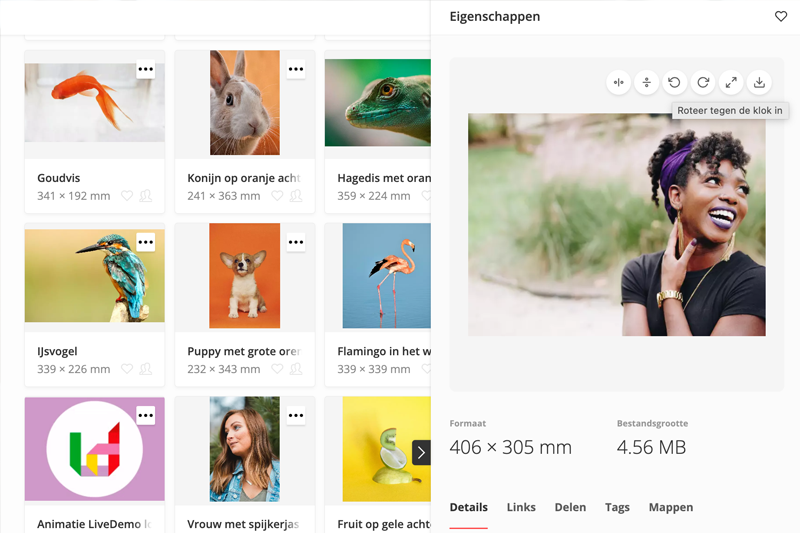
Task: Select the Hagedis lizard thumbnail
Action: (x=378, y=103)
